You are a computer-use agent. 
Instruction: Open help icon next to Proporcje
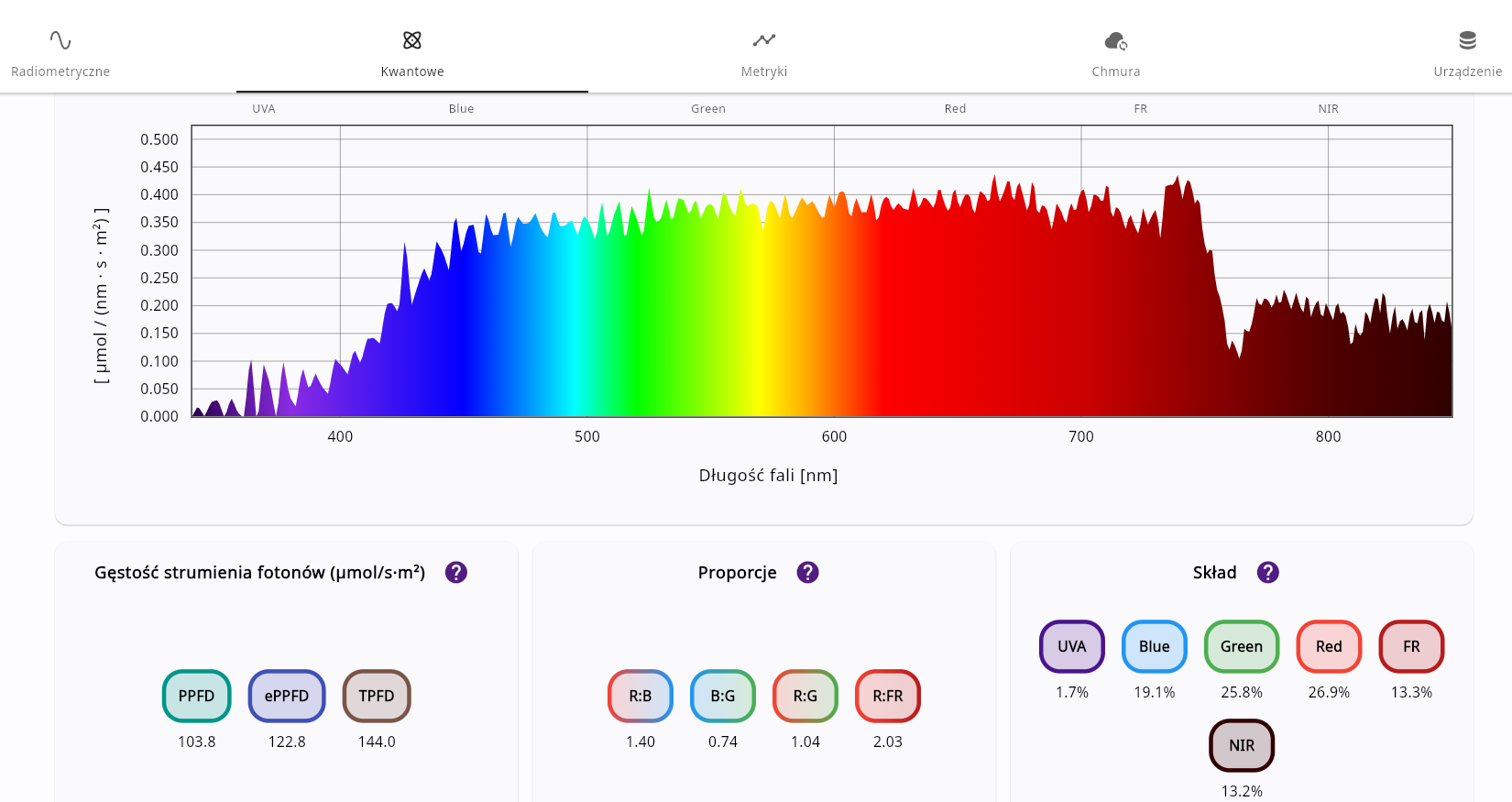point(807,573)
